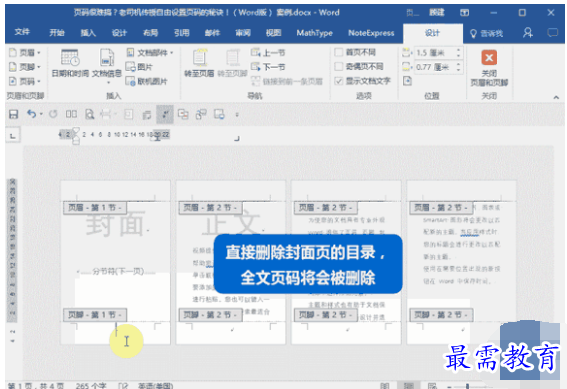Collapse the ribbon with the chevron
This screenshot has width=567, height=389.
[x=556, y=97]
